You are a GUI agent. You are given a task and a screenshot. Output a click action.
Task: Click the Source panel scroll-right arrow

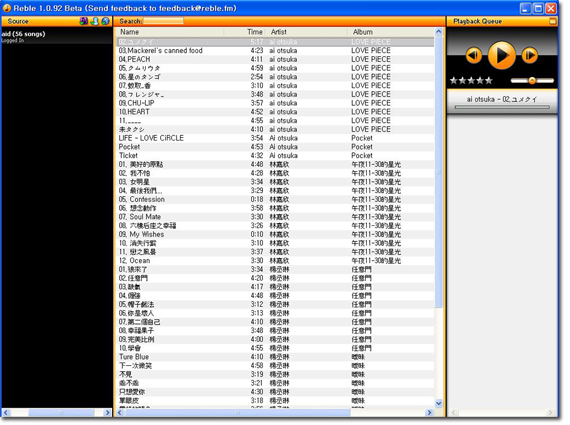pyautogui.click(x=107, y=413)
